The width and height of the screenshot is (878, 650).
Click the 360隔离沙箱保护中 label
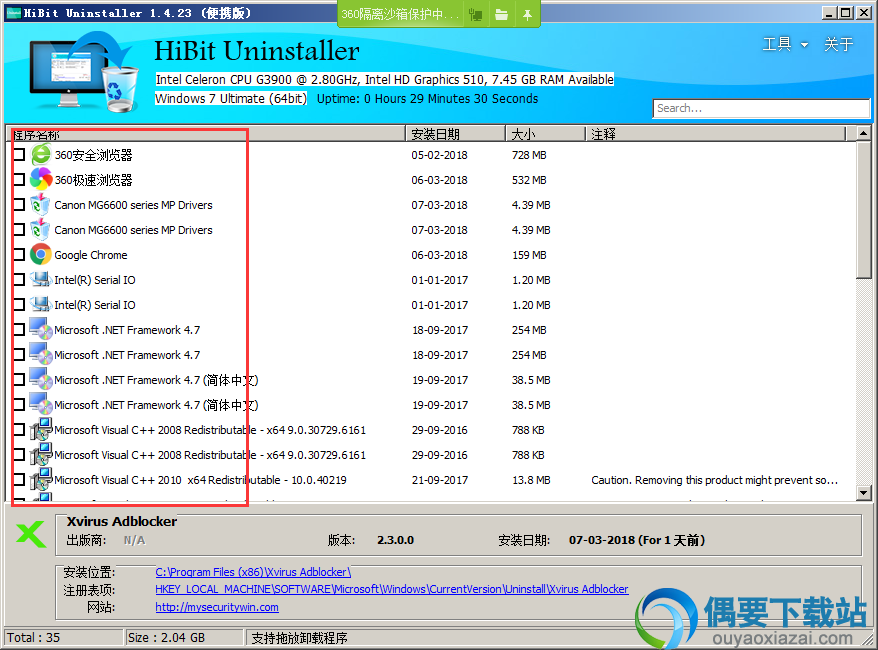pyautogui.click(x=400, y=15)
